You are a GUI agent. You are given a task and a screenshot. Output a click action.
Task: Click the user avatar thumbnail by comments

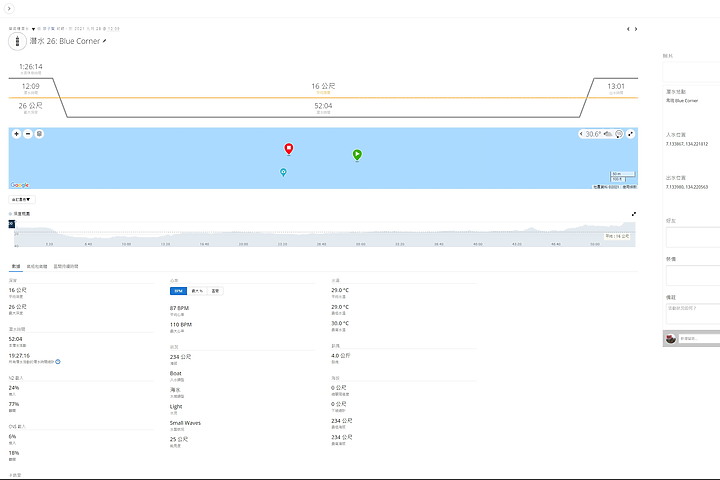tap(670, 339)
